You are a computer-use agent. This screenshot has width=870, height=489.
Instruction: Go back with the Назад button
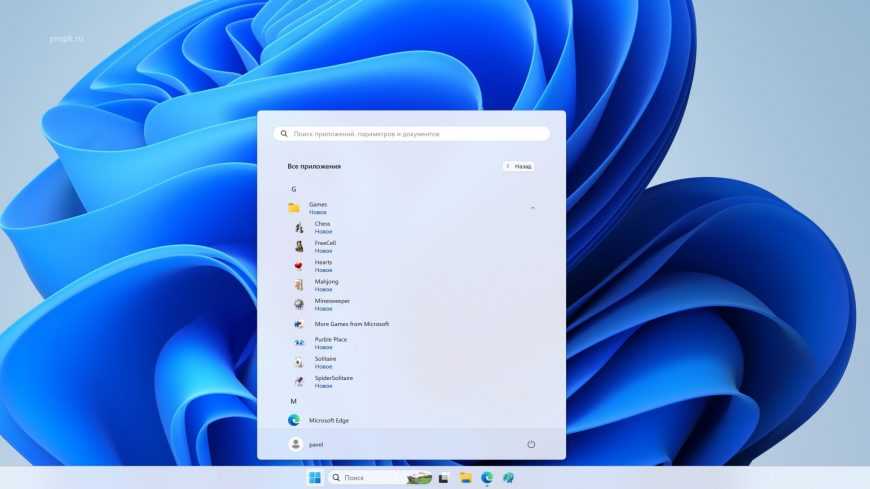click(519, 166)
